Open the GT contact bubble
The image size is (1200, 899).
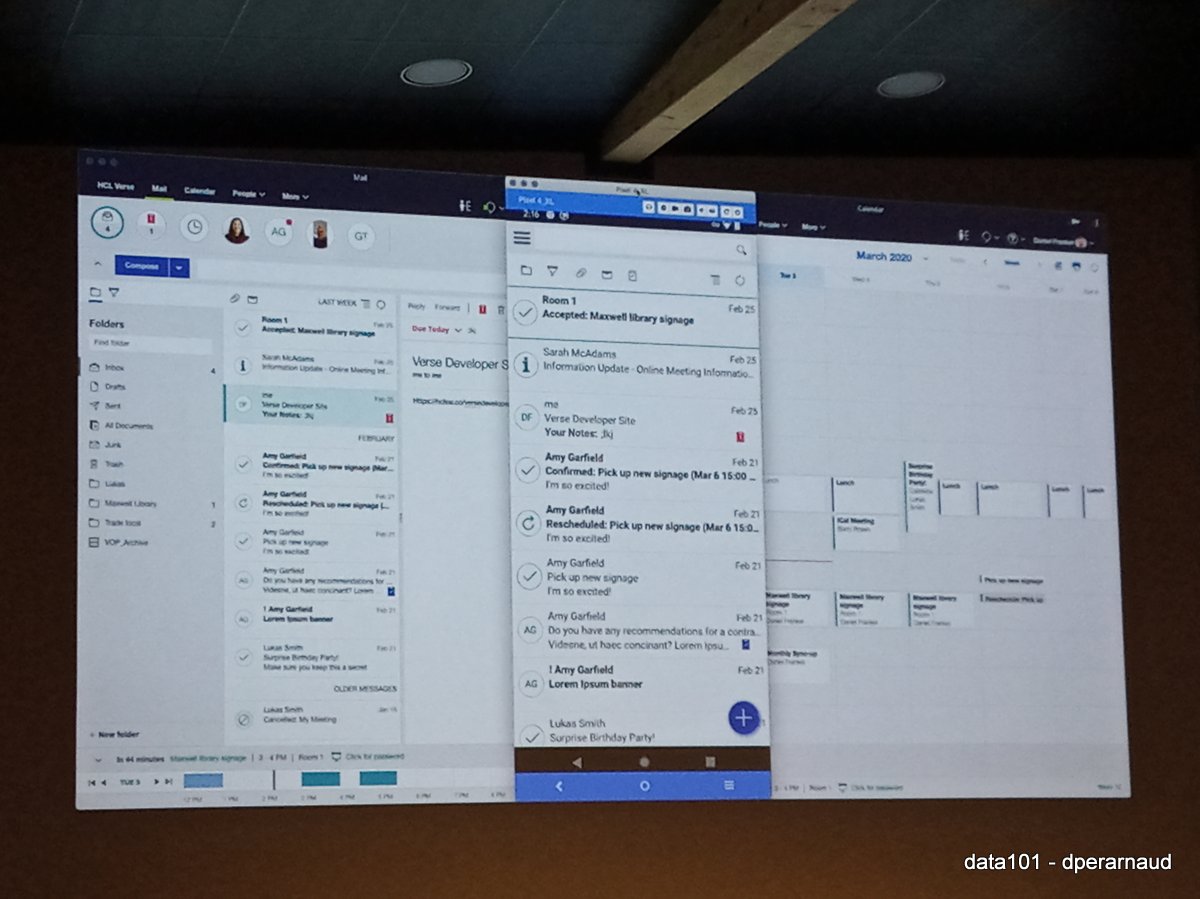[361, 236]
